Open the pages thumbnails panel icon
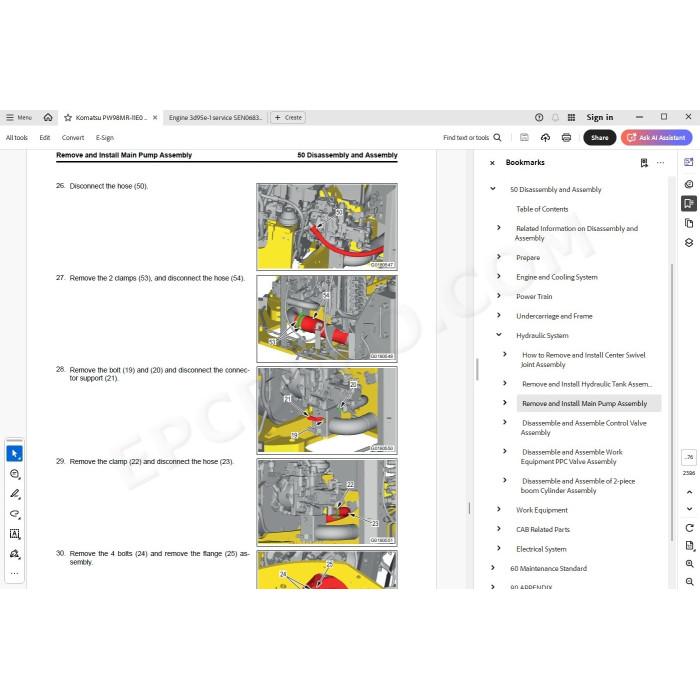The height and width of the screenshot is (700, 700). pyautogui.click(x=689, y=223)
